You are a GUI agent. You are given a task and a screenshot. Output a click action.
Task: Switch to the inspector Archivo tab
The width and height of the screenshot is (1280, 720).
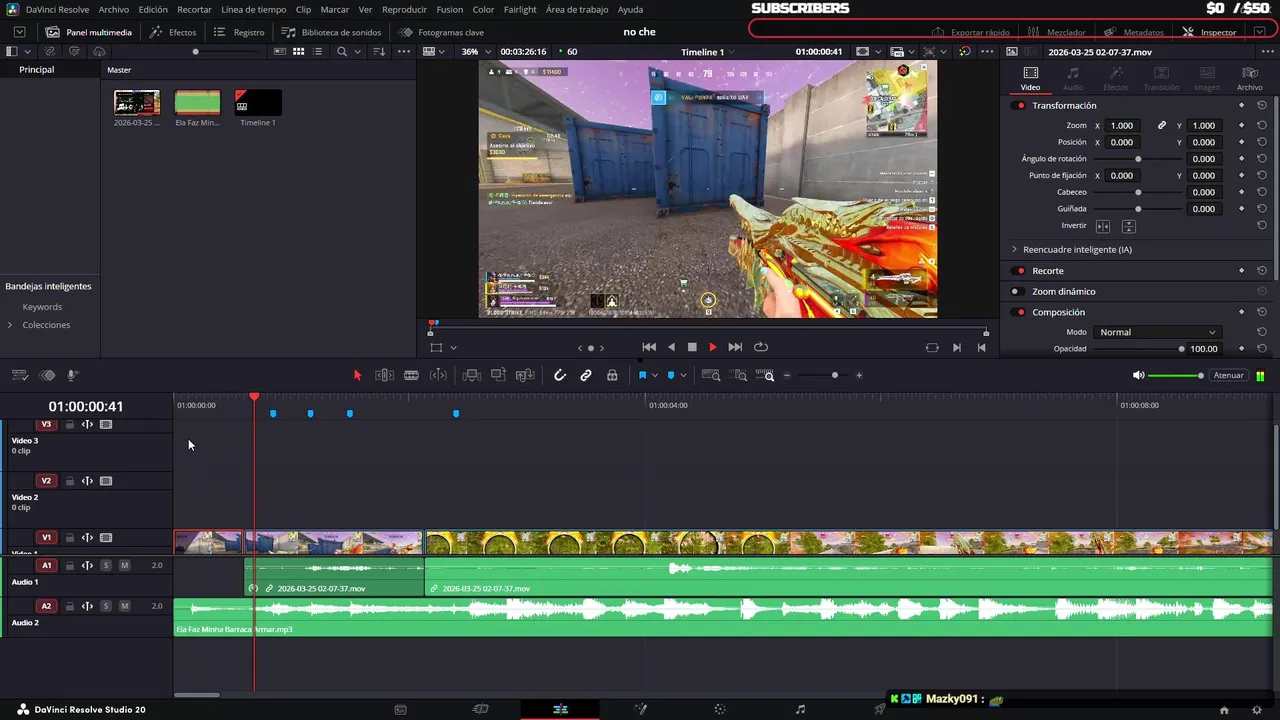(x=1250, y=78)
